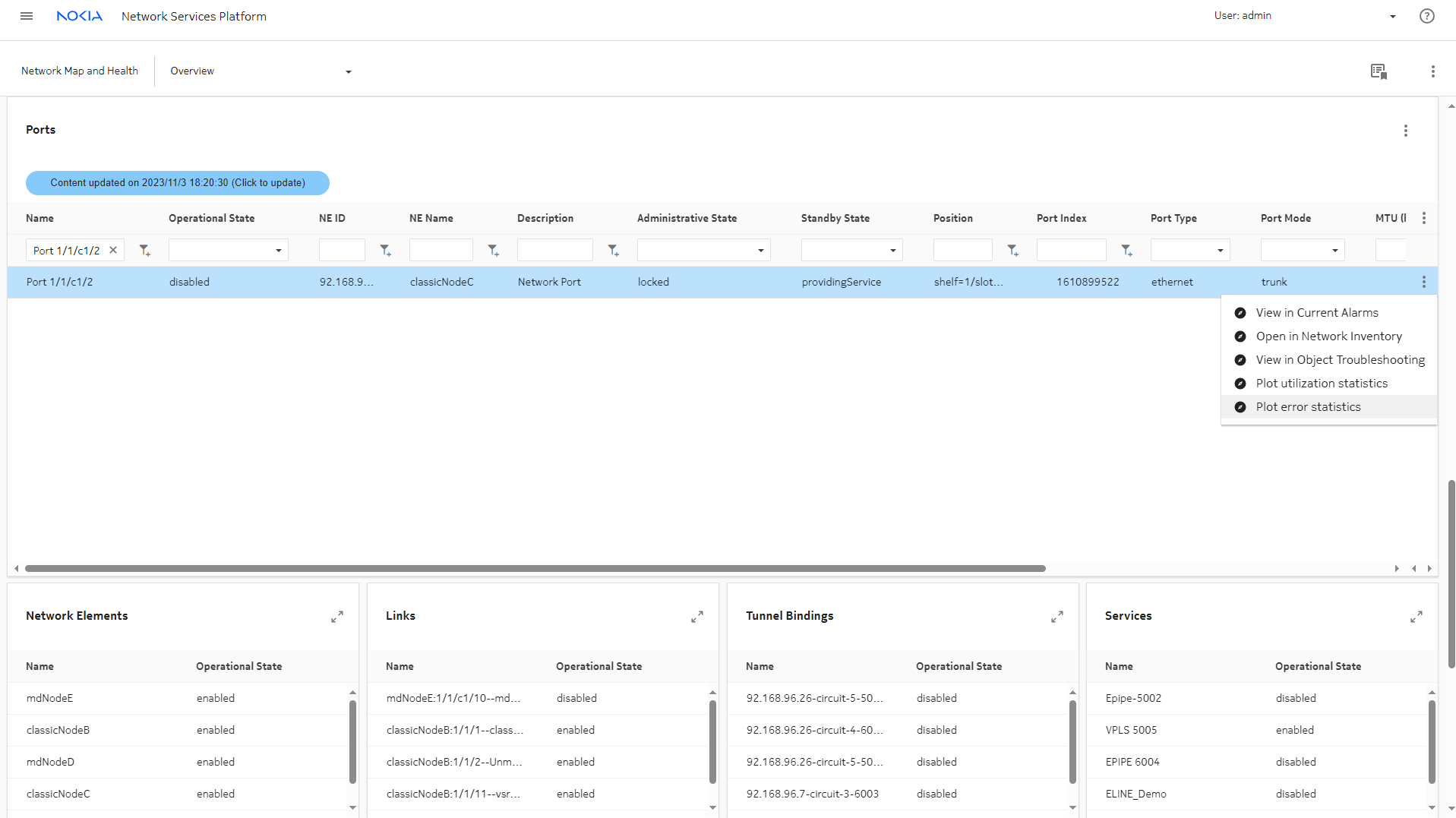Image resolution: width=1456 pixels, height=818 pixels.
Task: Click the Content updated refresh button
Action: click(x=178, y=183)
